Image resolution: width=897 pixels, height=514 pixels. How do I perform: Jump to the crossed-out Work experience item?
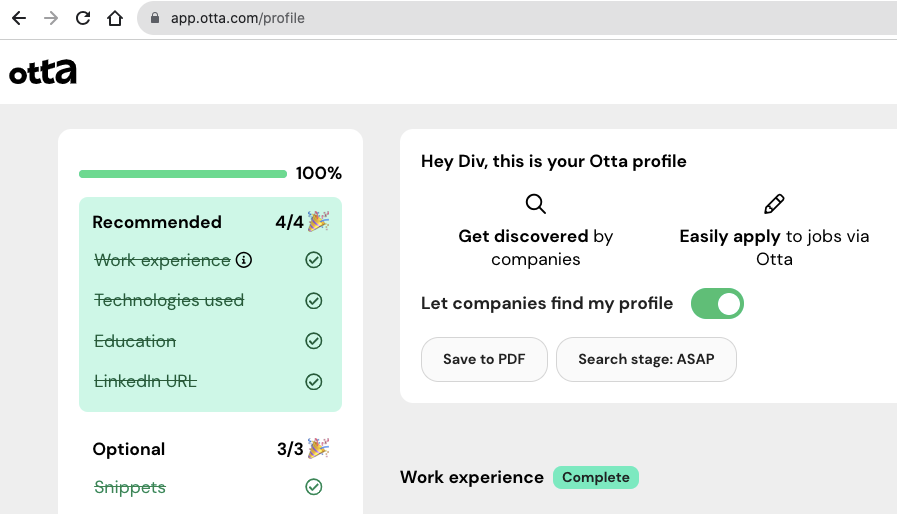(x=162, y=260)
